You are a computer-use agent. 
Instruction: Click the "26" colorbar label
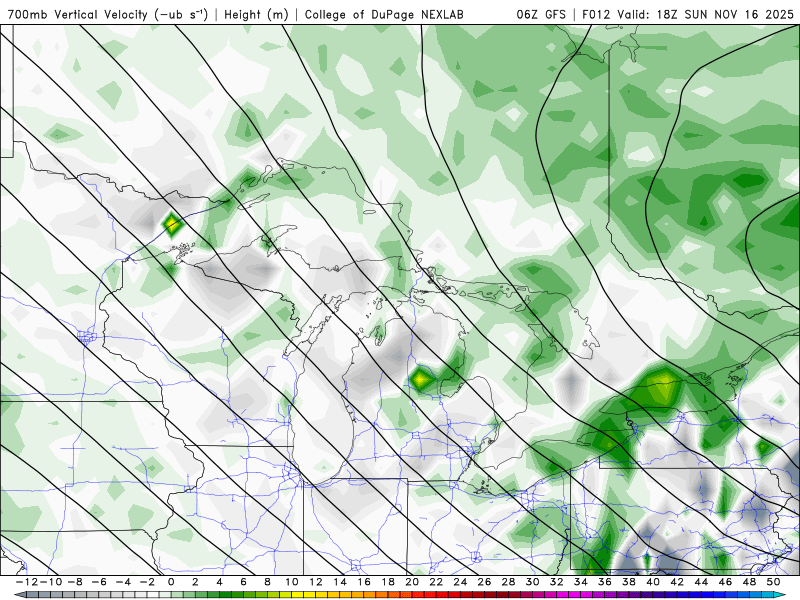click(484, 582)
